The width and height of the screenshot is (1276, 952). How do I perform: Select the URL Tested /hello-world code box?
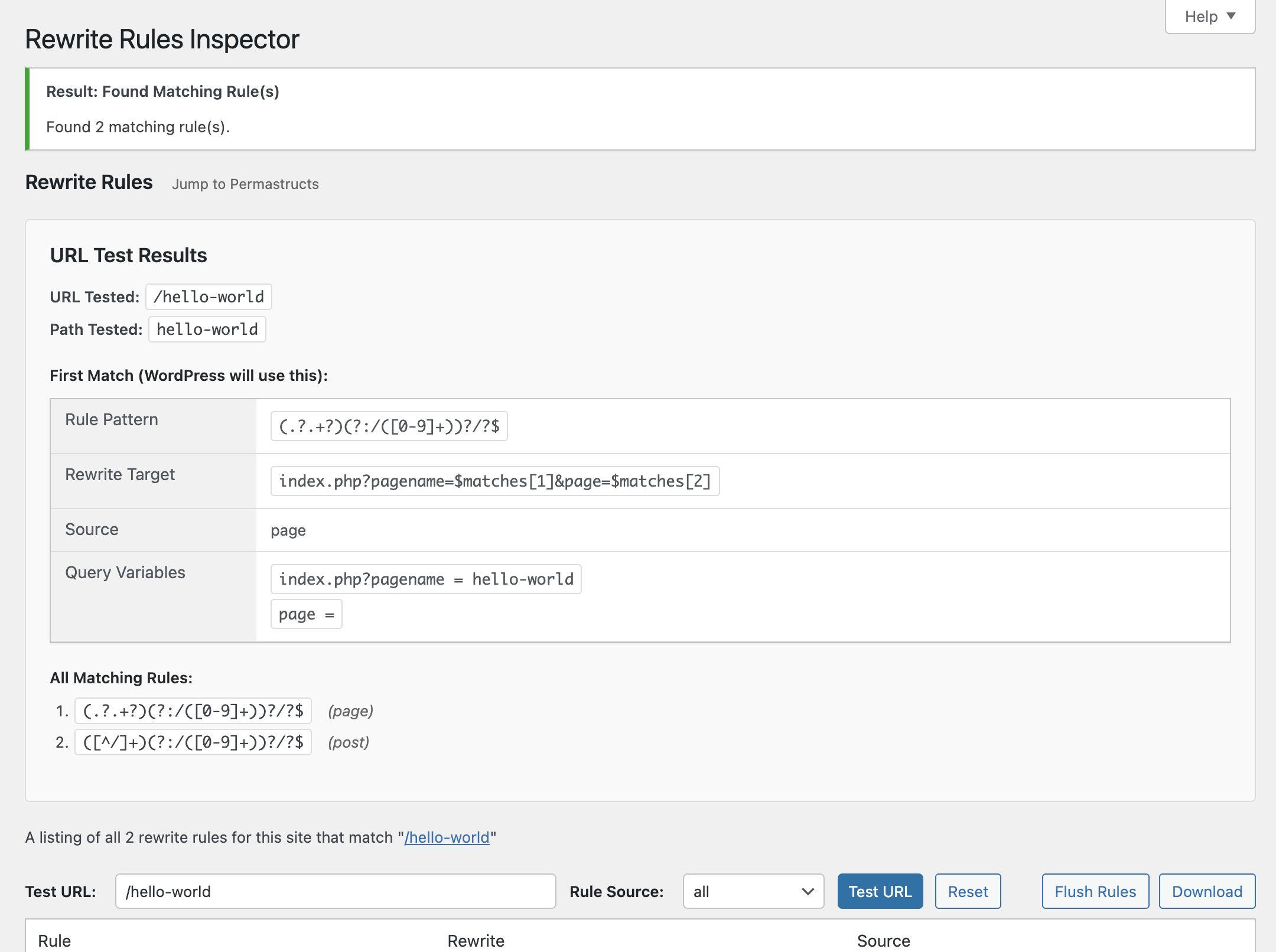click(209, 297)
